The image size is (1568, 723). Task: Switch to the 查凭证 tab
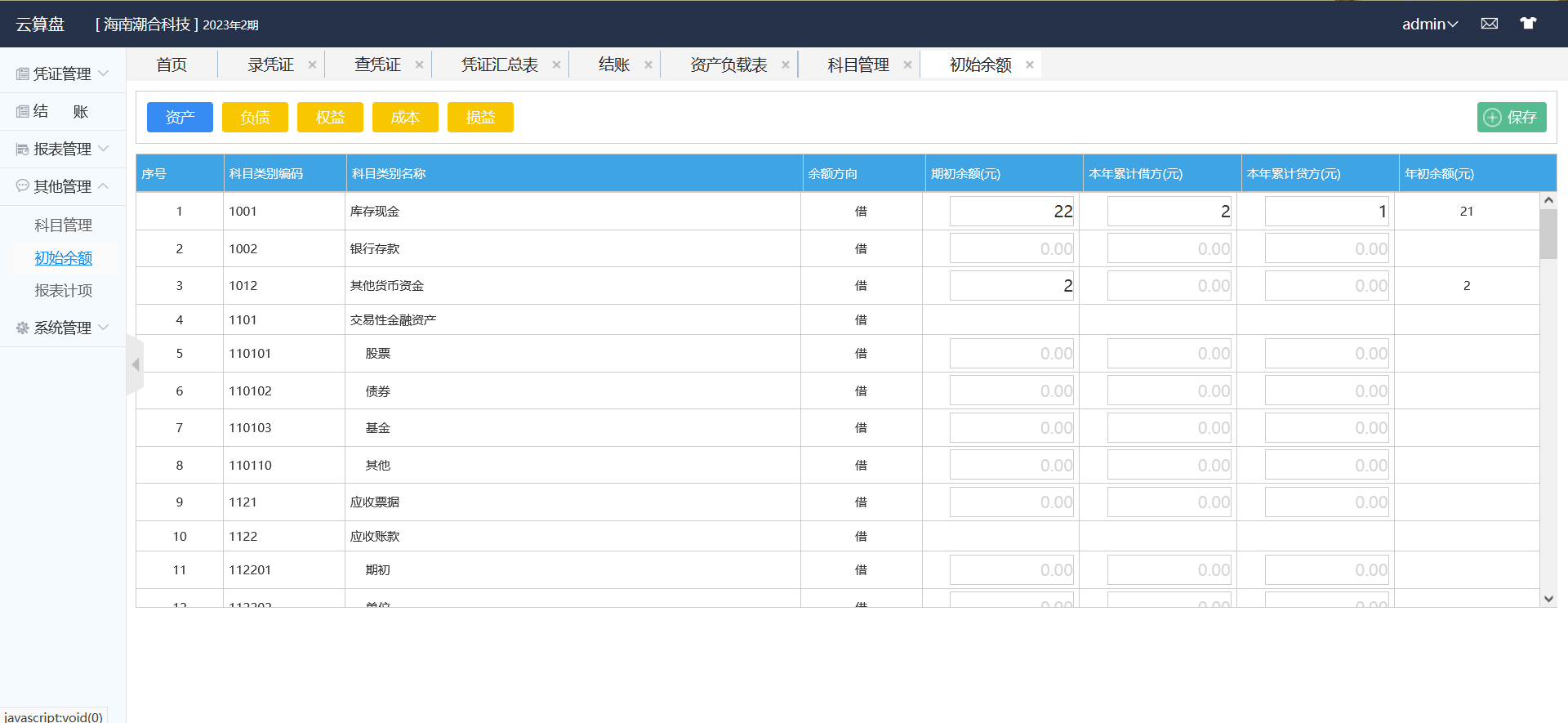377,65
